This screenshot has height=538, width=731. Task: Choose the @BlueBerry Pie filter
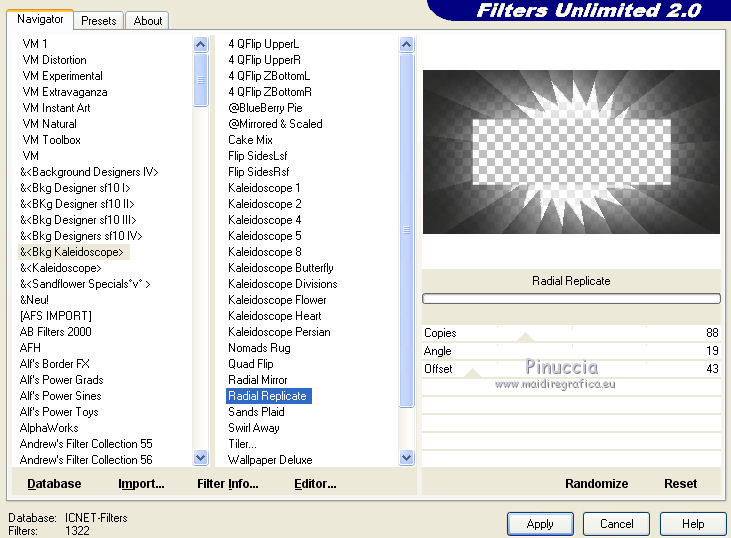tap(265, 108)
